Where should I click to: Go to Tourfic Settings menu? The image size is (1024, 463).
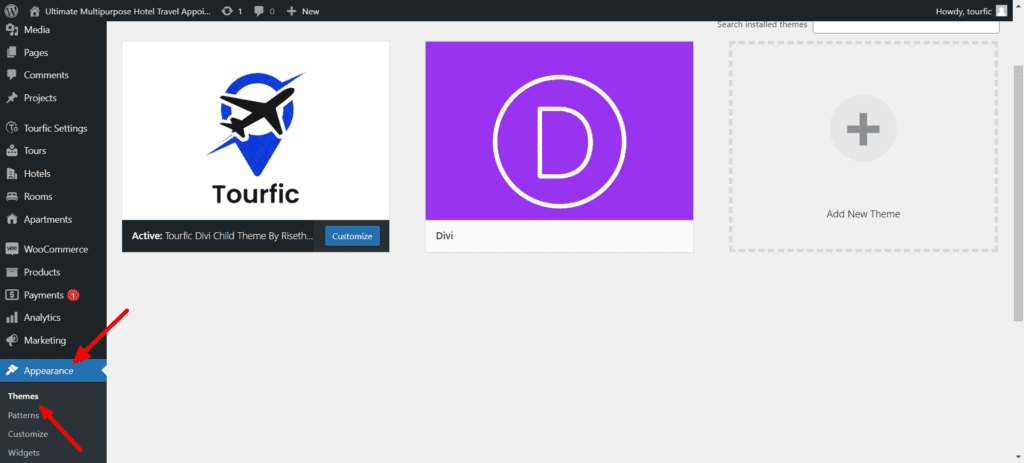56,128
